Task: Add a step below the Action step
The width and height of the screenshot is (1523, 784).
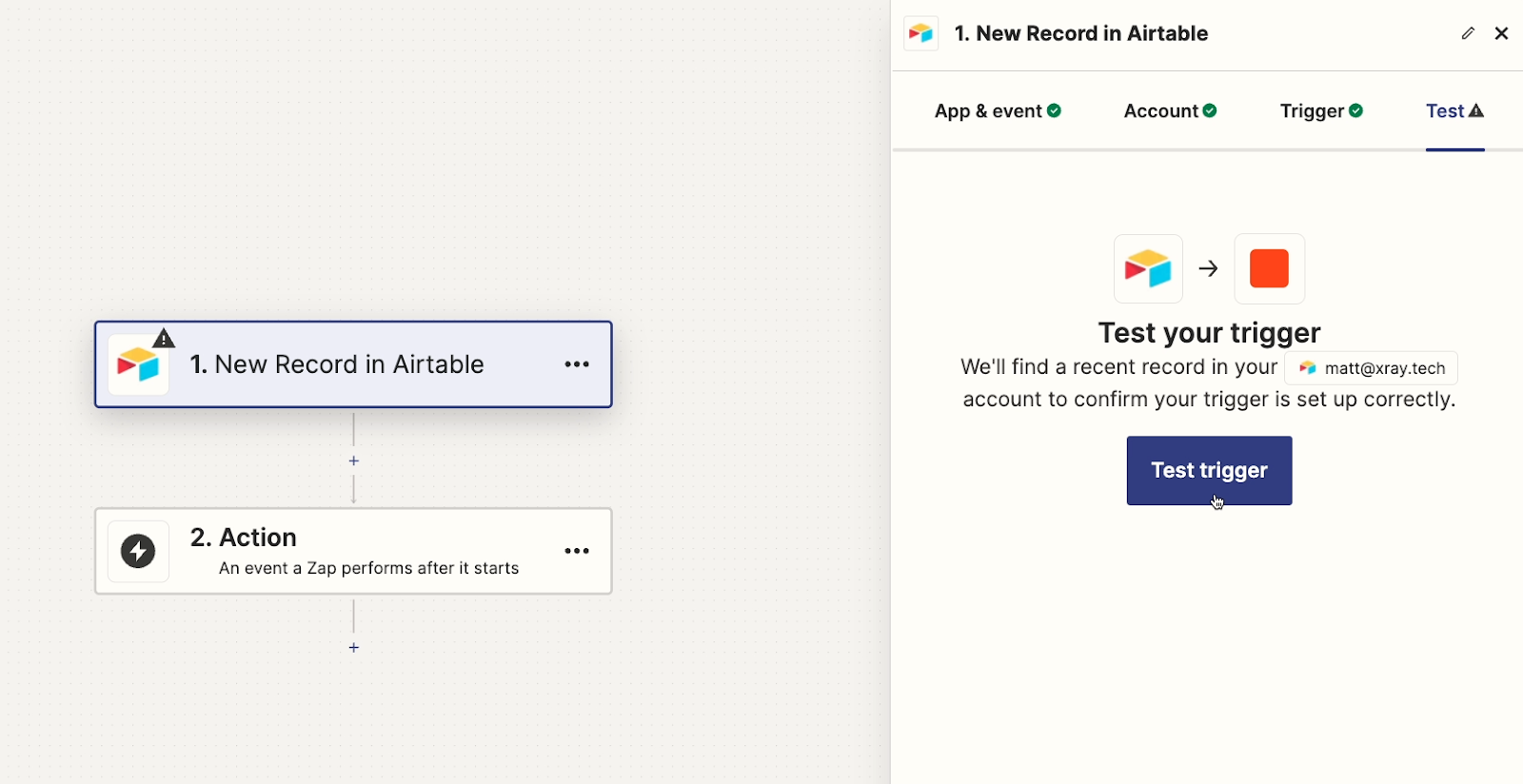Action: pyautogui.click(x=353, y=647)
